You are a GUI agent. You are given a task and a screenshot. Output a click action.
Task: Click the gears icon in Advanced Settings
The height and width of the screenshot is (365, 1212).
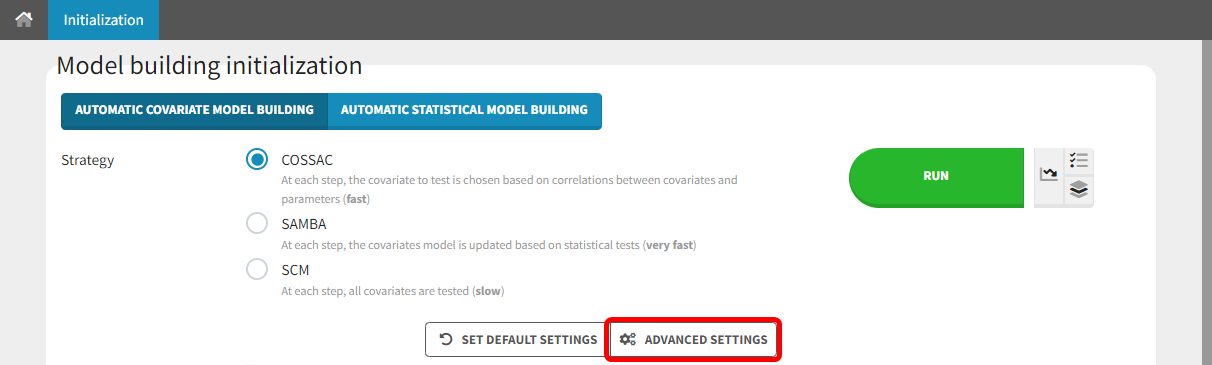[628, 340]
